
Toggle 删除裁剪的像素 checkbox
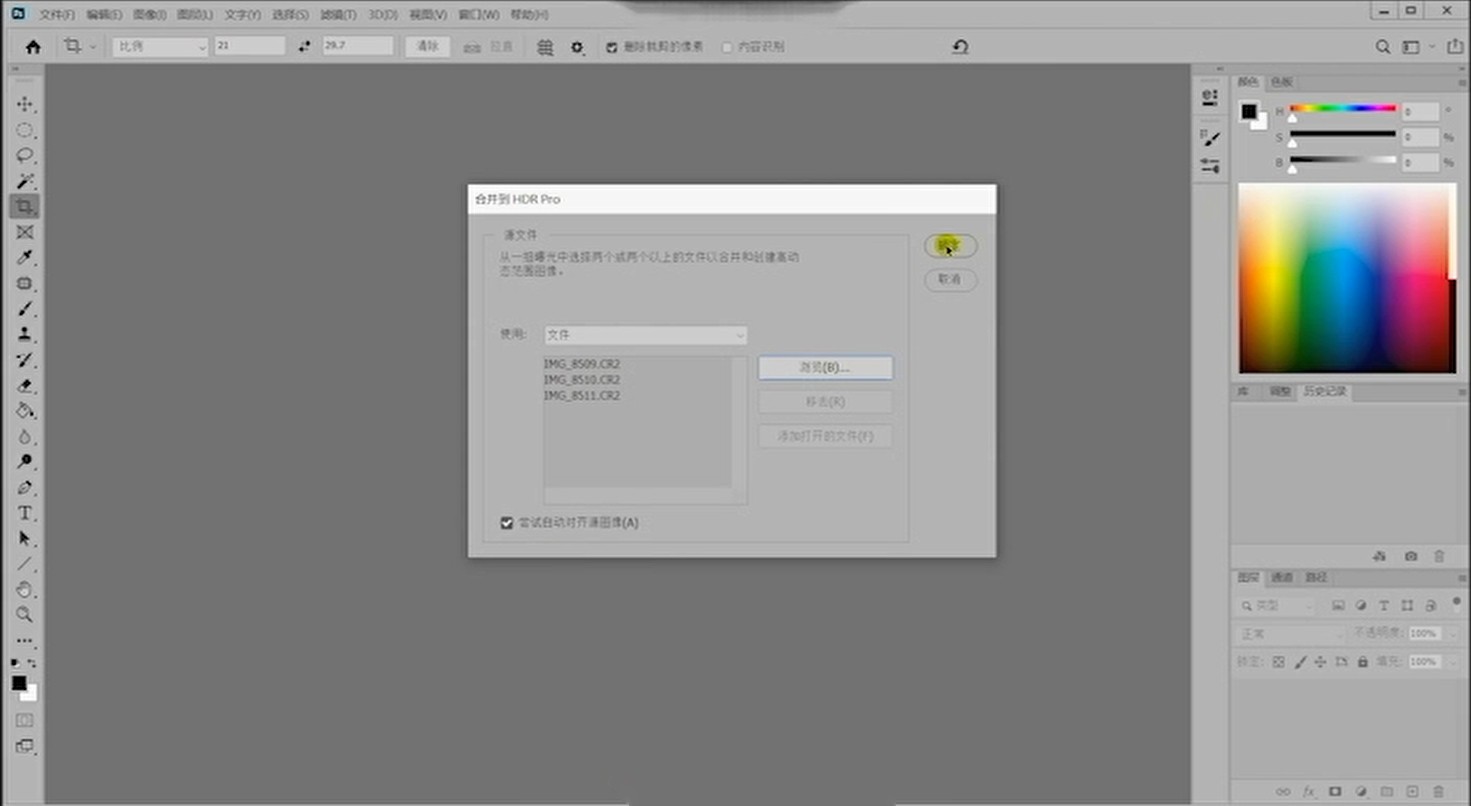pyautogui.click(x=612, y=47)
